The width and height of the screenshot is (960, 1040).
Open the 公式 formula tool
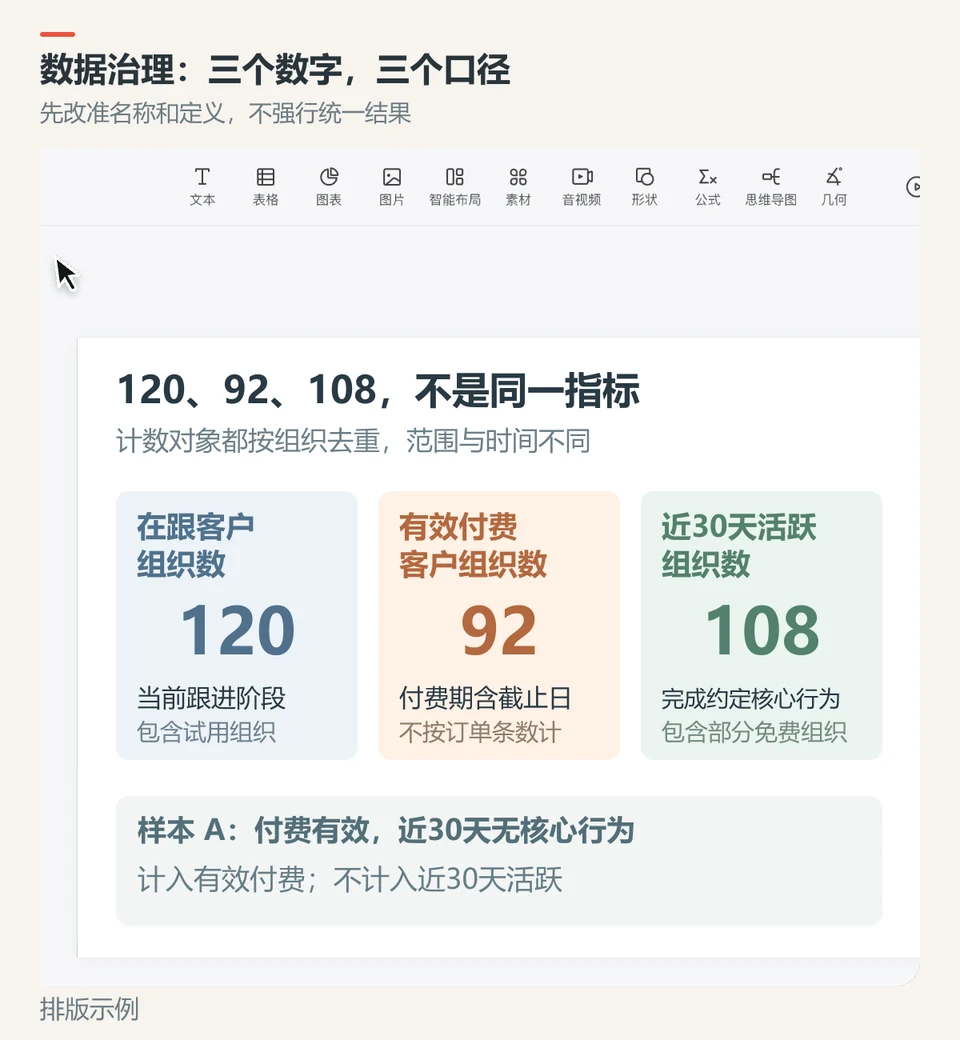pos(707,186)
